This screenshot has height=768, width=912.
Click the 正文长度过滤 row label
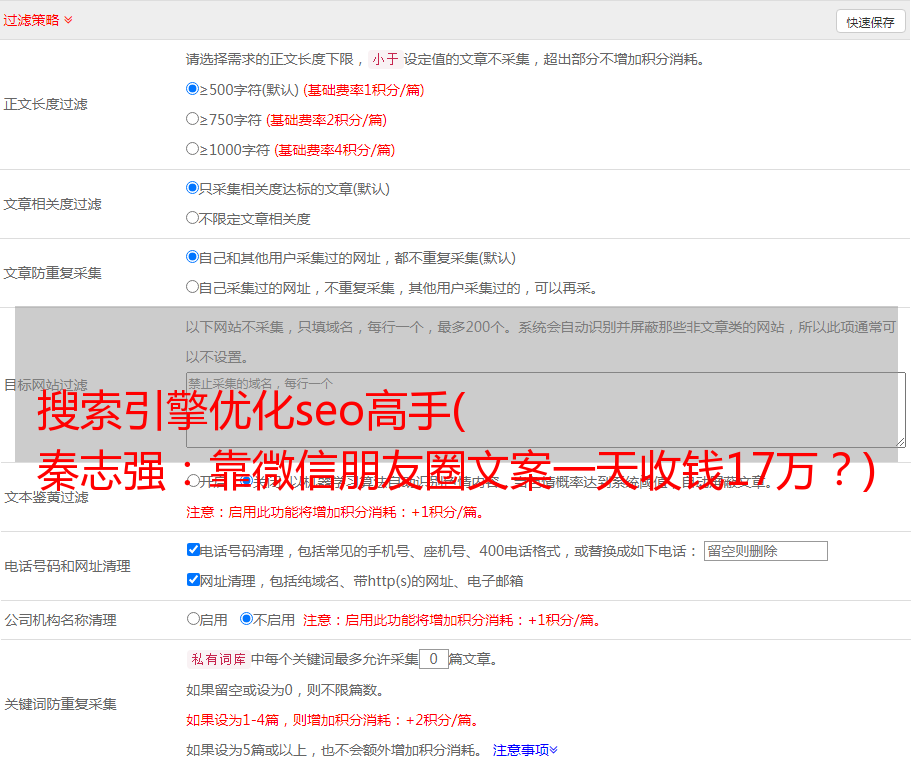(45, 104)
